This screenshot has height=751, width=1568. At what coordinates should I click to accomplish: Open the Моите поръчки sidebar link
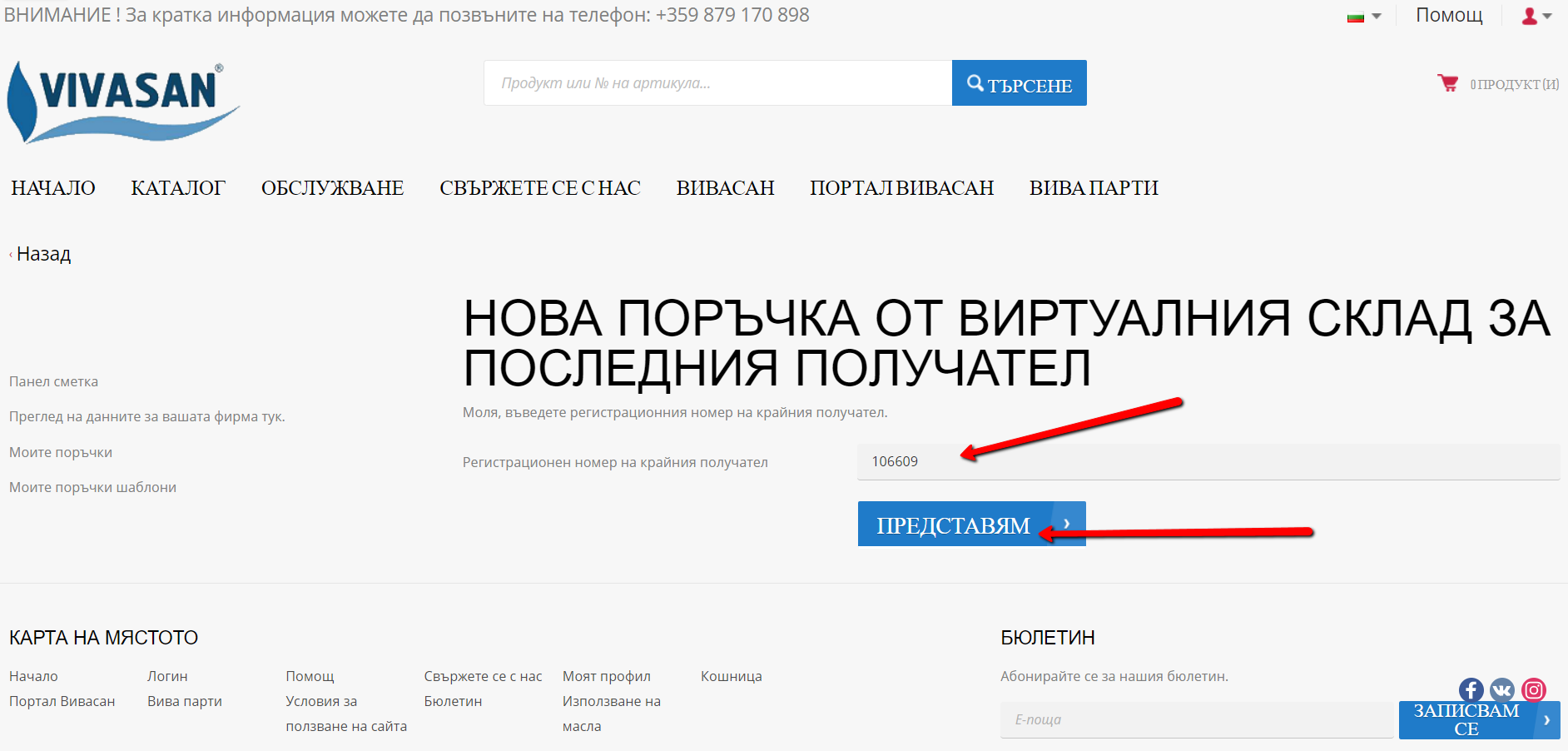tap(61, 452)
